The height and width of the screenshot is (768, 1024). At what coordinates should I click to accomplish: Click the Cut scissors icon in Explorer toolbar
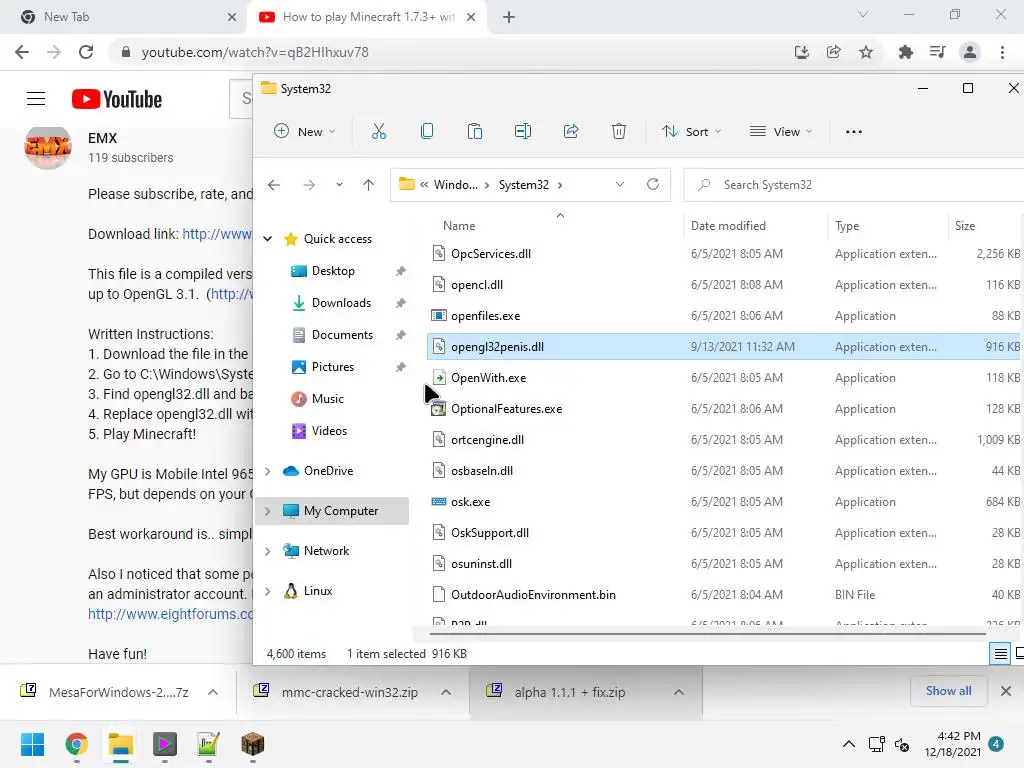[x=379, y=131]
